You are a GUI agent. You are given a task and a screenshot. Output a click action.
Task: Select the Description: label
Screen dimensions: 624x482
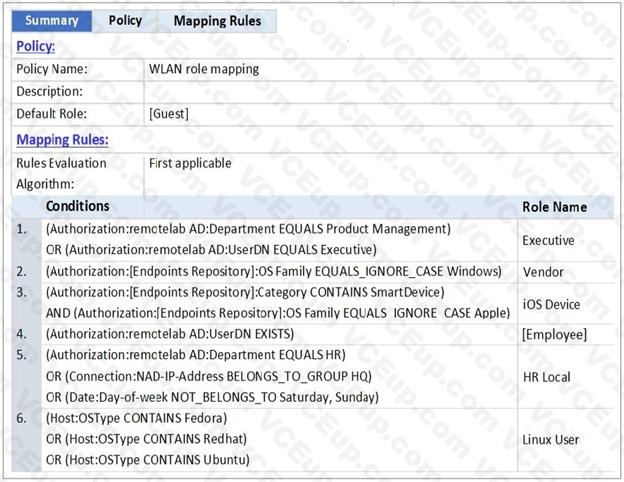click(x=49, y=92)
